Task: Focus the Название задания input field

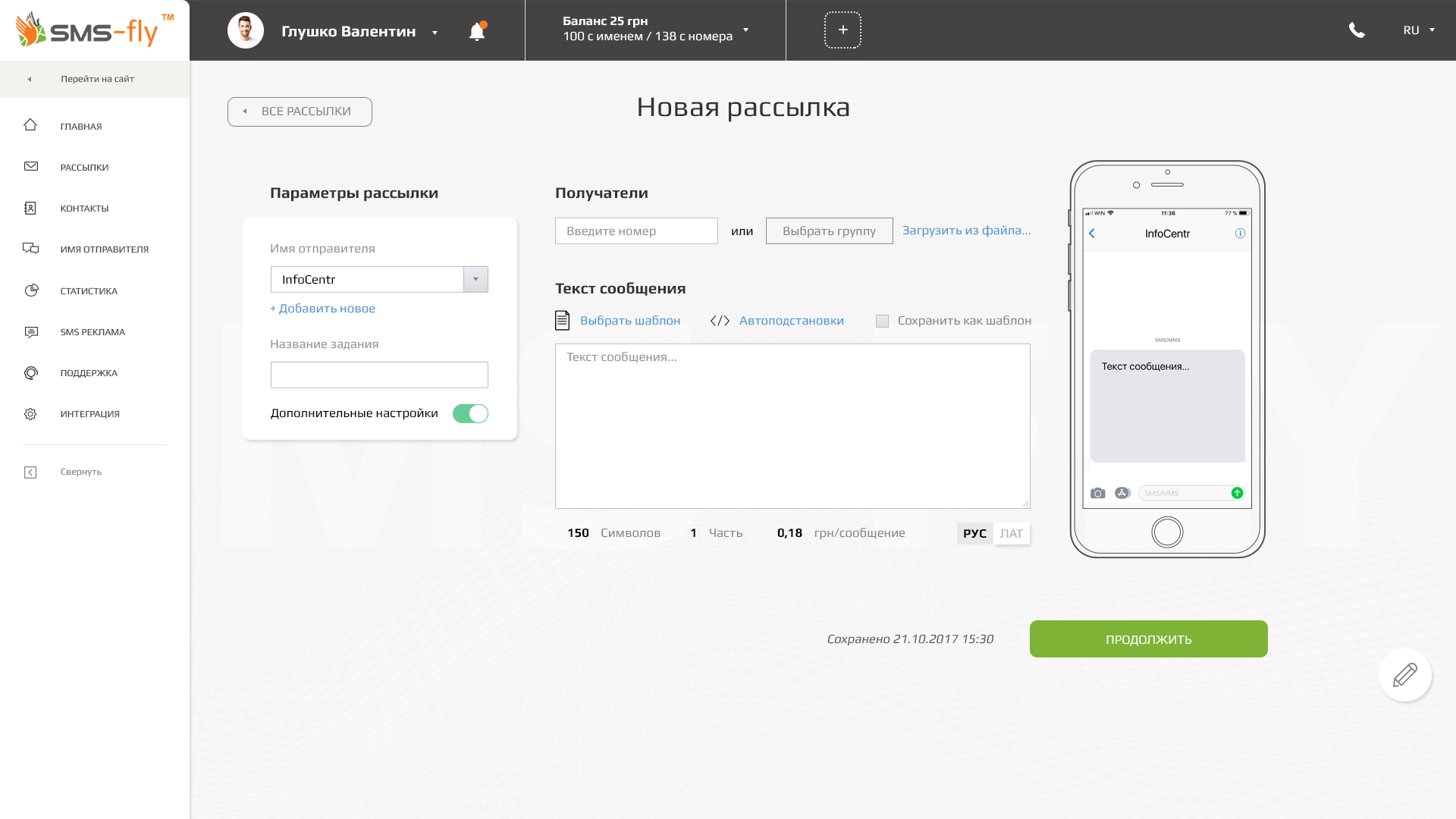Action: click(379, 375)
